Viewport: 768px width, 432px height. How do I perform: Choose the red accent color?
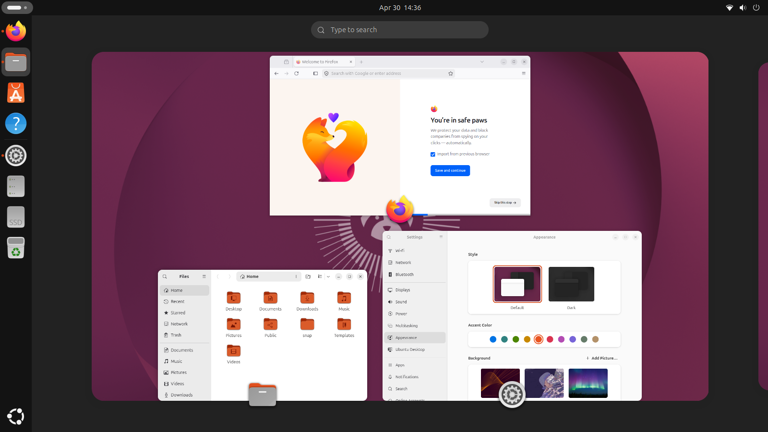click(550, 339)
